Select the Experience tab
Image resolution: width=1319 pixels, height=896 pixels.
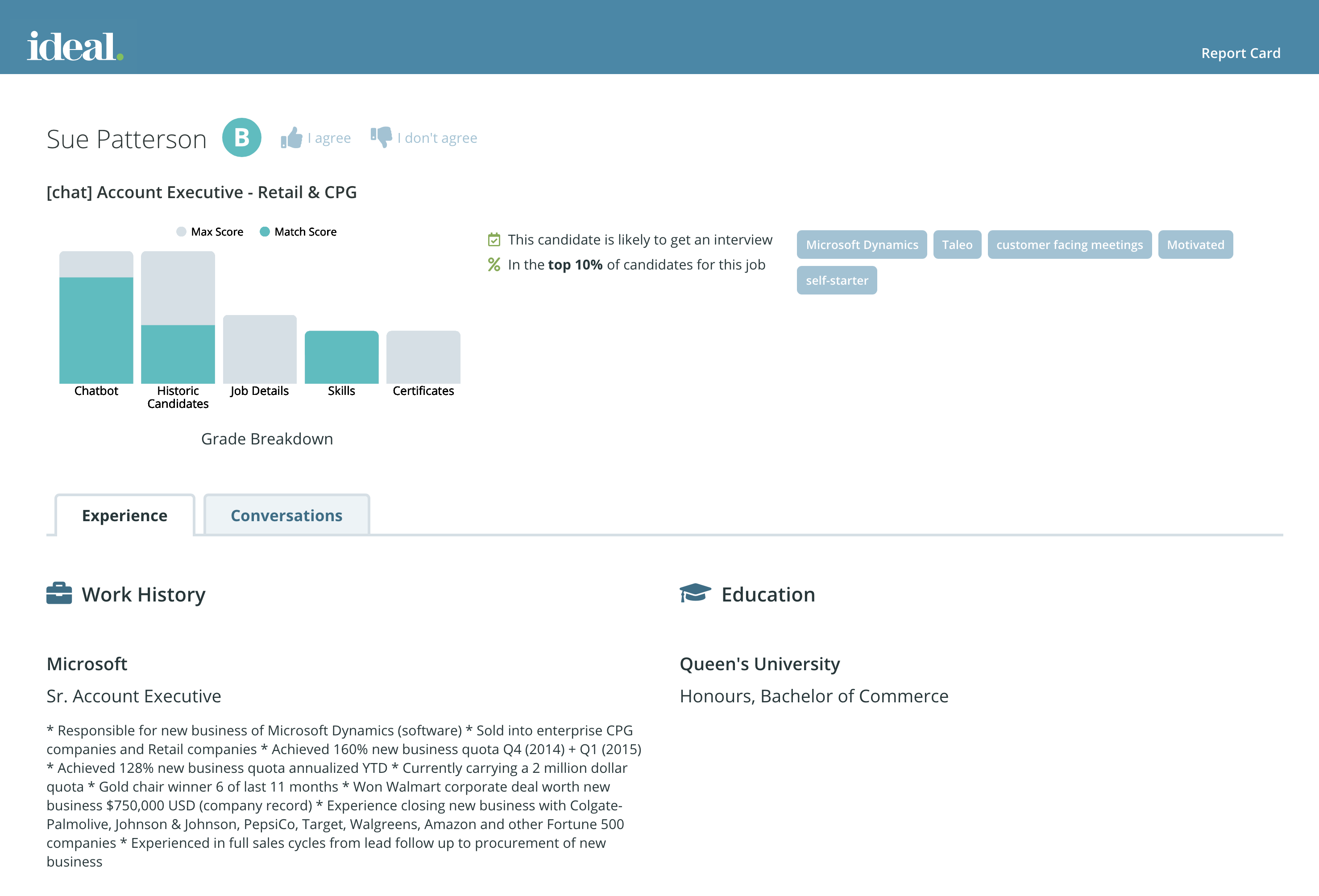[125, 515]
